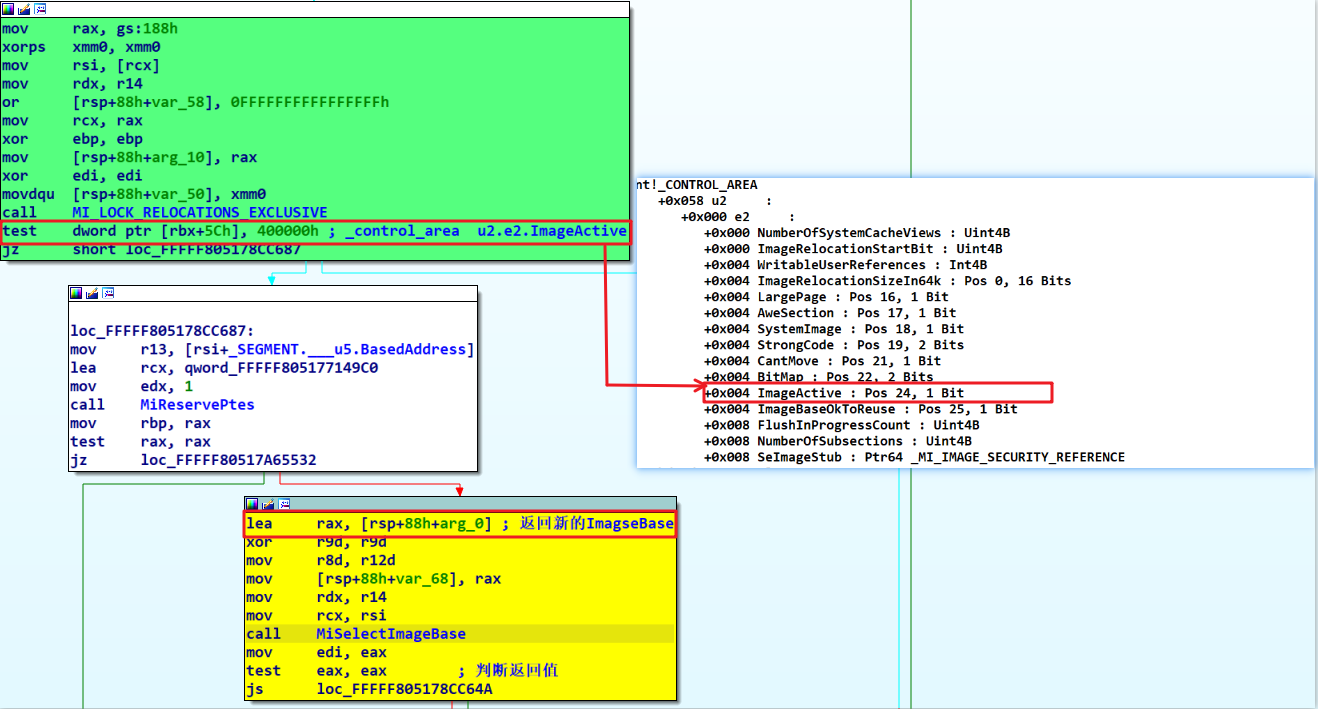Select the LargePage bit field row
Viewport: 1318px width, 709px height.
tap(827, 297)
